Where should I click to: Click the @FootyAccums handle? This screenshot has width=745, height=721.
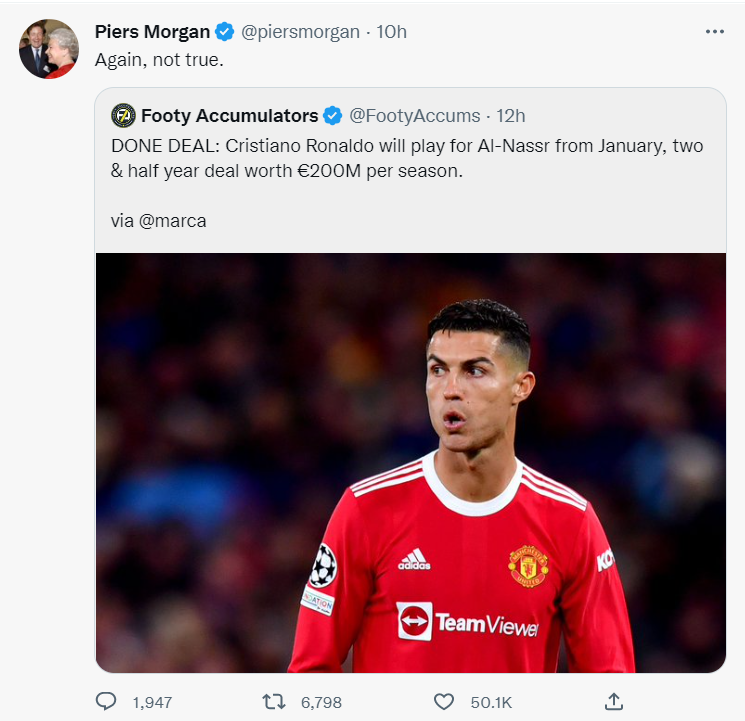[x=415, y=115]
